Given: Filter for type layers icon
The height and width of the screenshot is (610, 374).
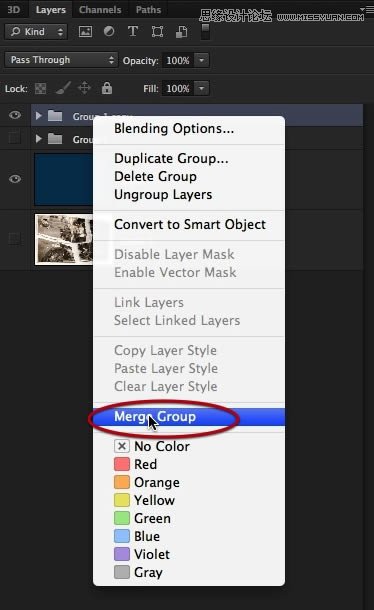Looking at the screenshot, I should pyautogui.click(x=133, y=31).
